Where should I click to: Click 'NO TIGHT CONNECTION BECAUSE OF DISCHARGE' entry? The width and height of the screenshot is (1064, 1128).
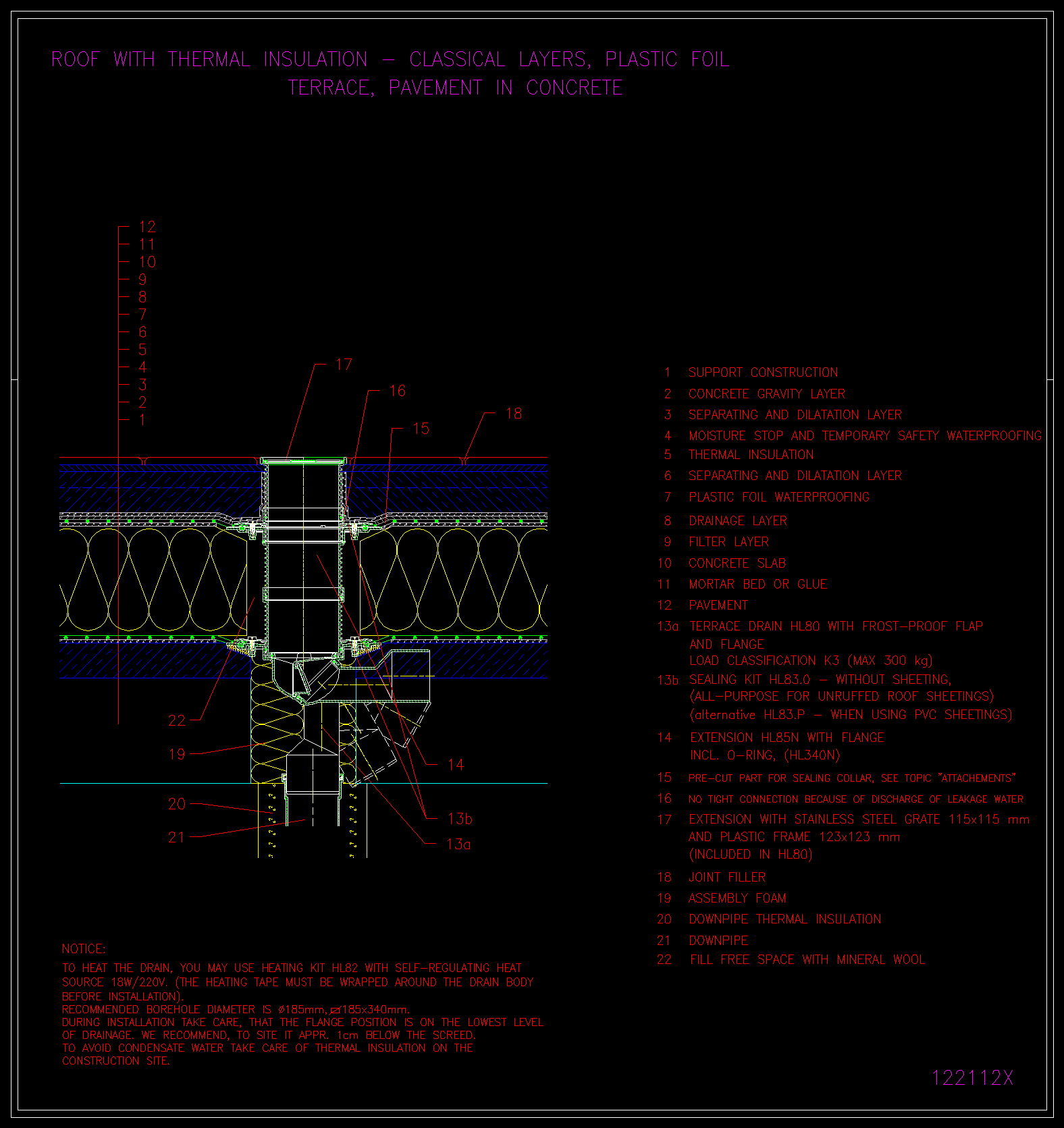pyautogui.click(x=856, y=799)
